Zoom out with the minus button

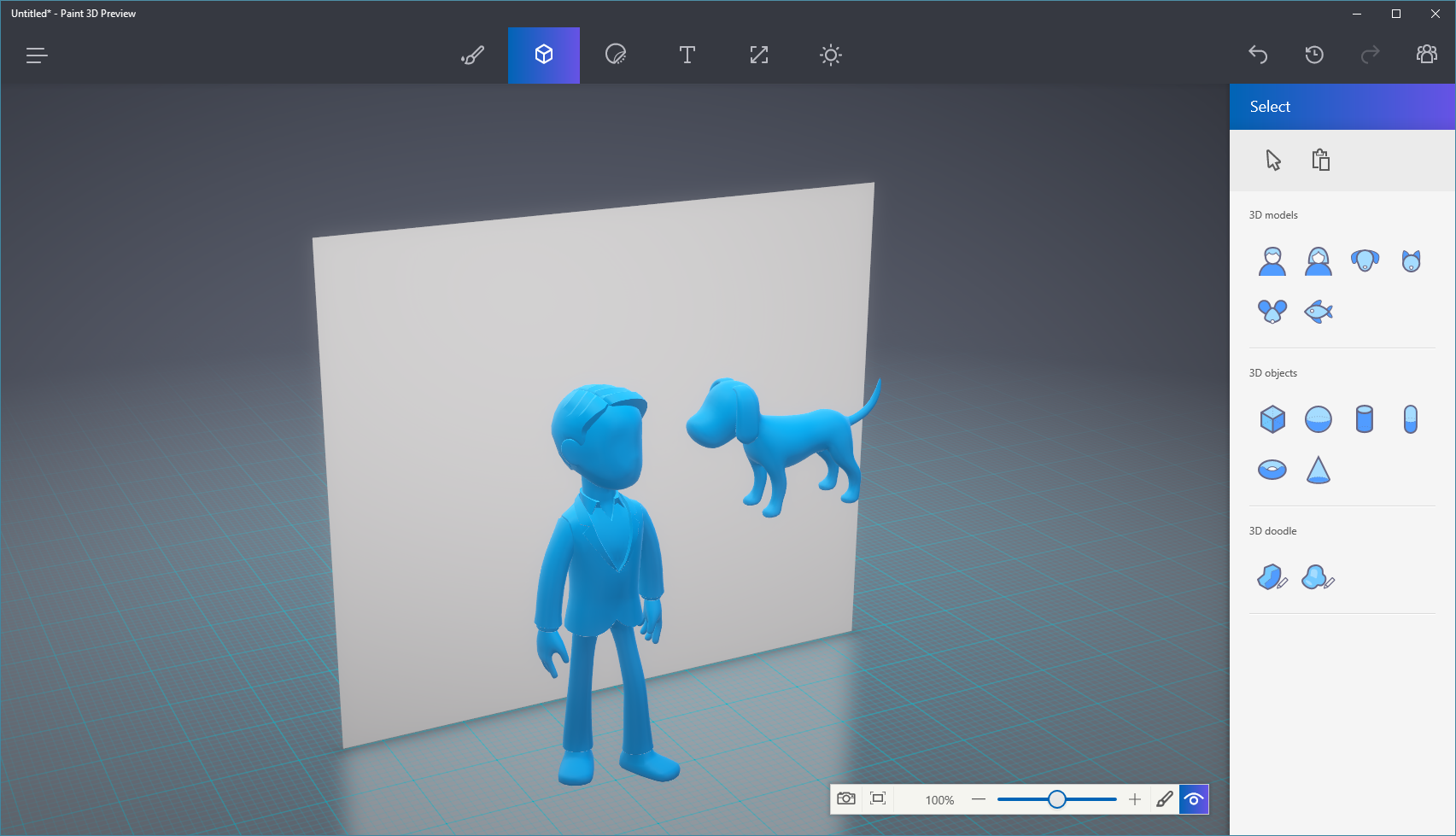pyautogui.click(x=979, y=799)
